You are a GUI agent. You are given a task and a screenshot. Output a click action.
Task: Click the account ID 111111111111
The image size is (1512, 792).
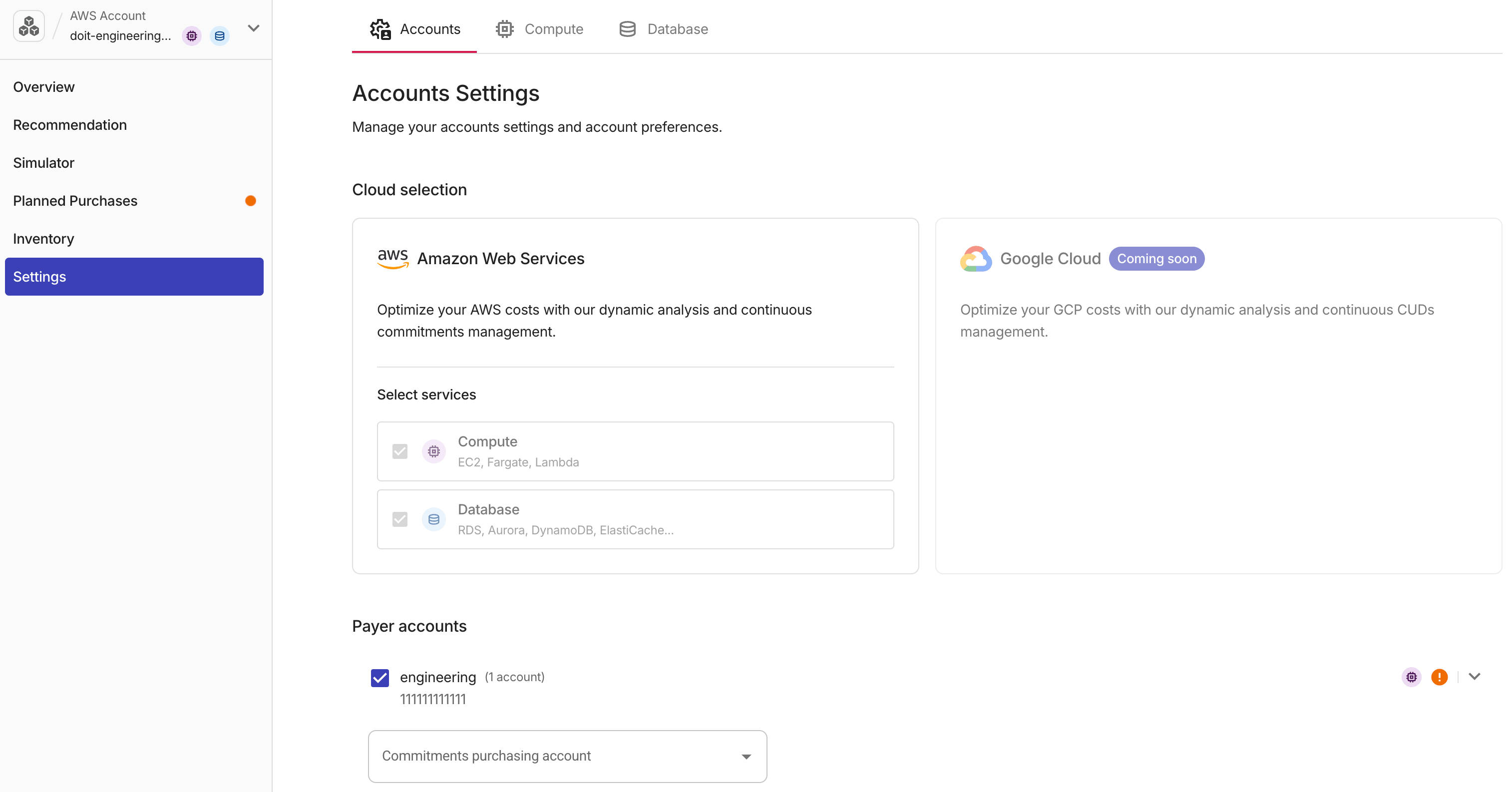coord(432,699)
